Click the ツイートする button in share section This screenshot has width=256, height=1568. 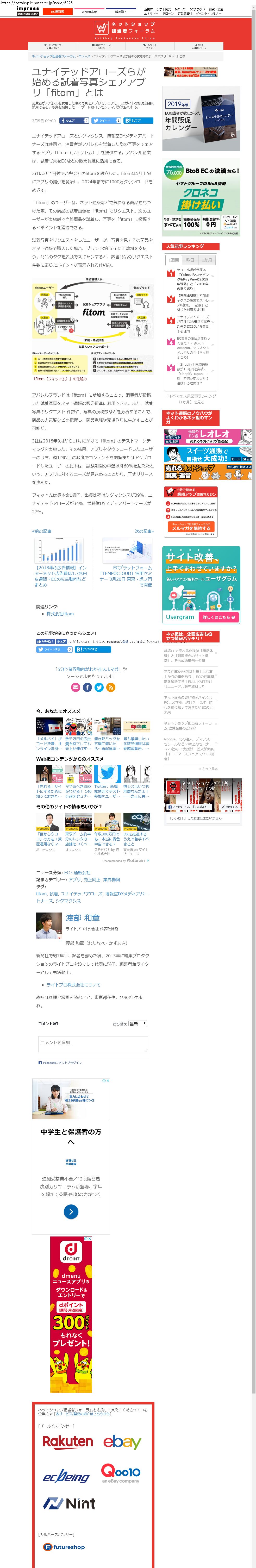point(55,649)
